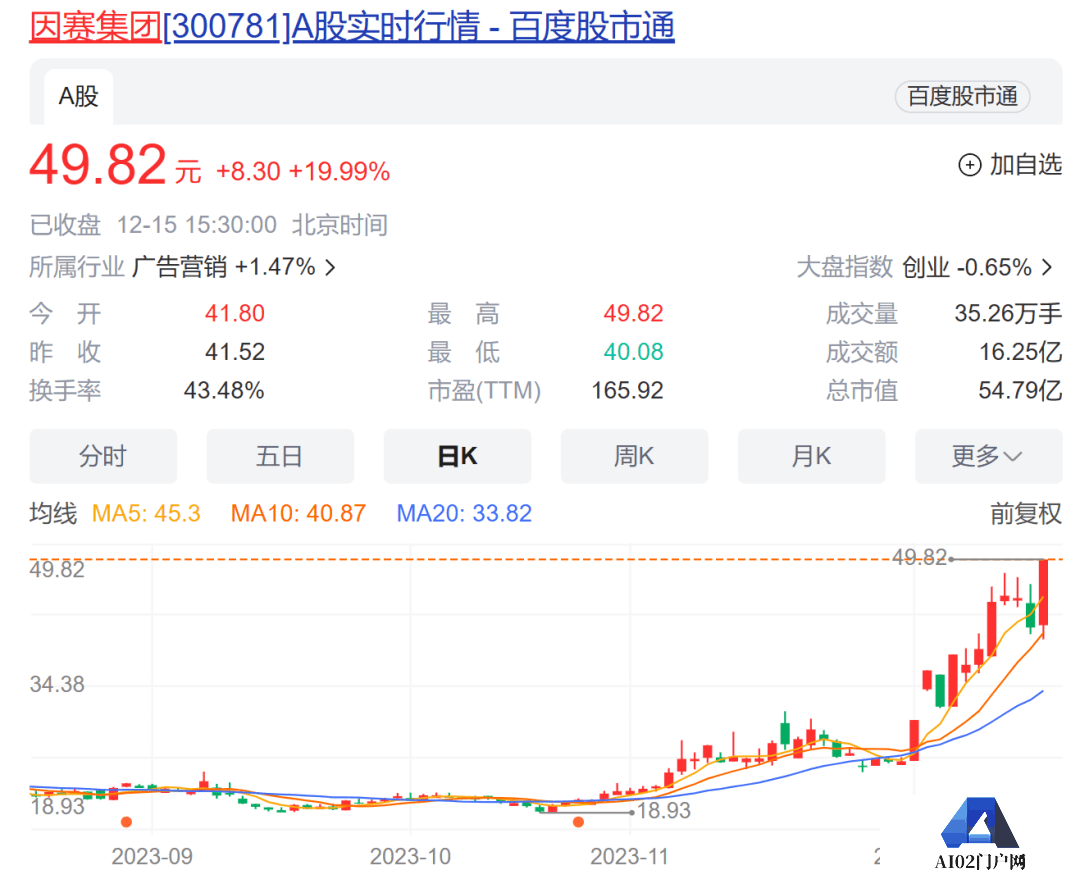Toggle the 前复权 adjustment option
The width and height of the screenshot is (1080, 870).
(1026, 514)
